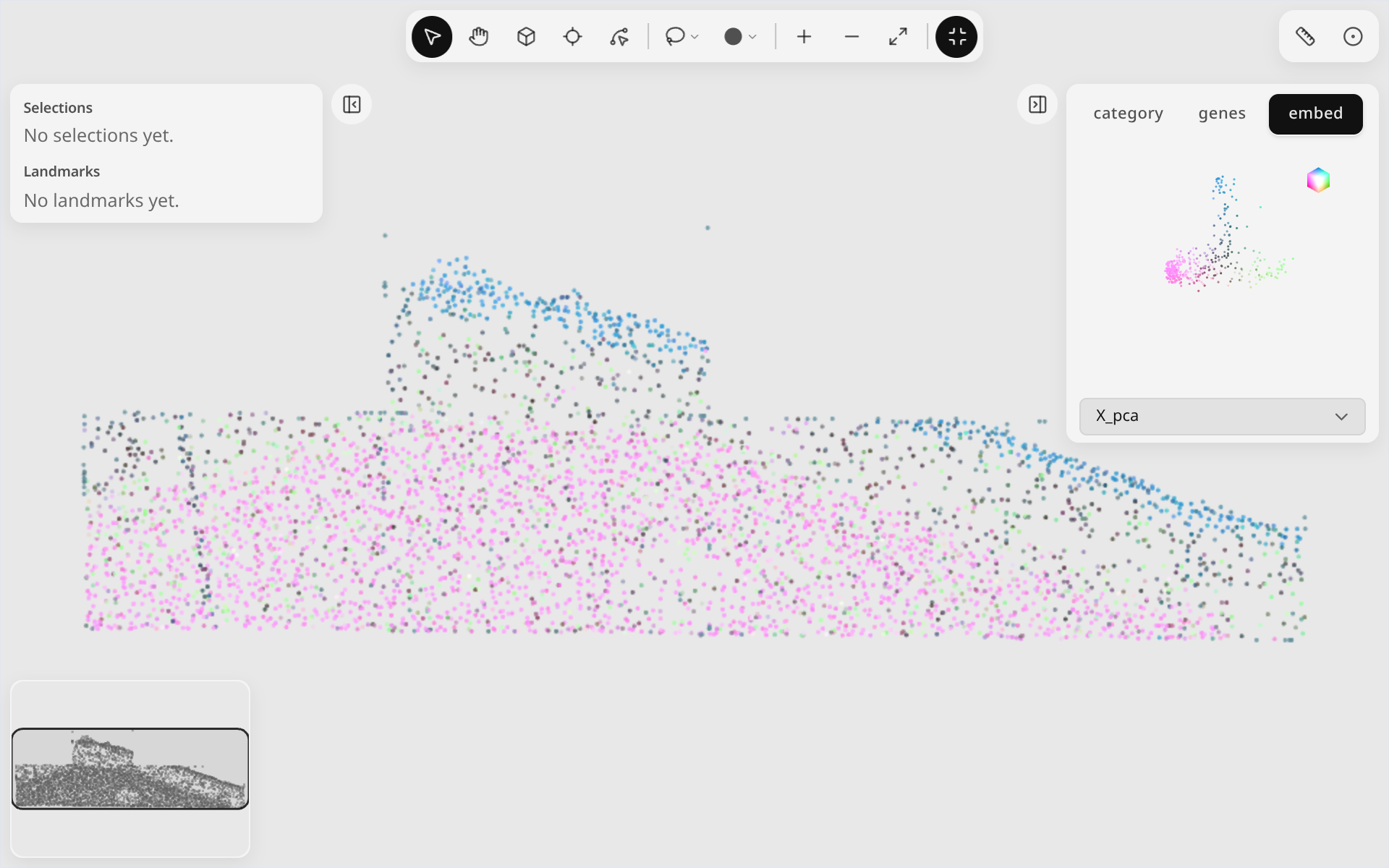The height and width of the screenshot is (868, 1389).
Task: Click the Landmarks heading
Action: (61, 171)
